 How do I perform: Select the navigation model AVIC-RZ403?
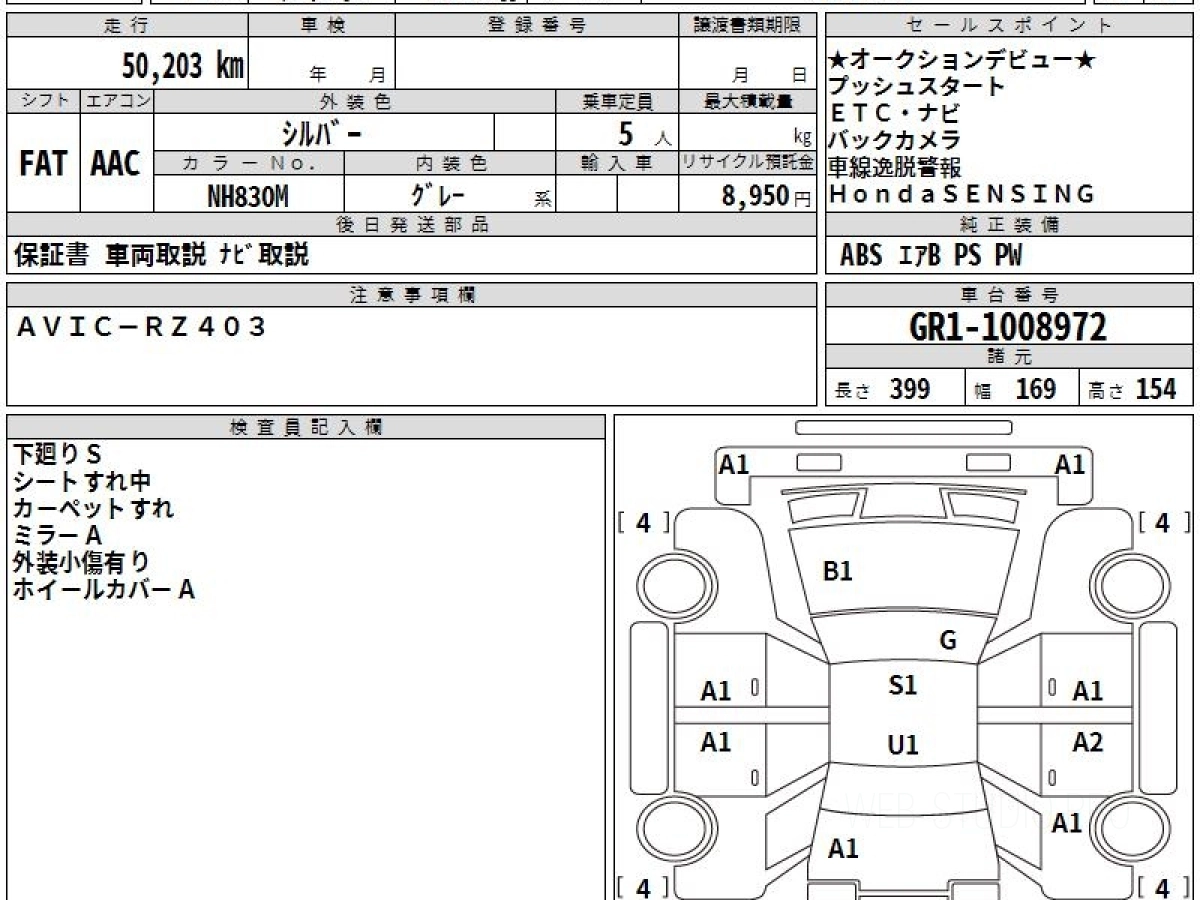pyautogui.click(x=142, y=326)
